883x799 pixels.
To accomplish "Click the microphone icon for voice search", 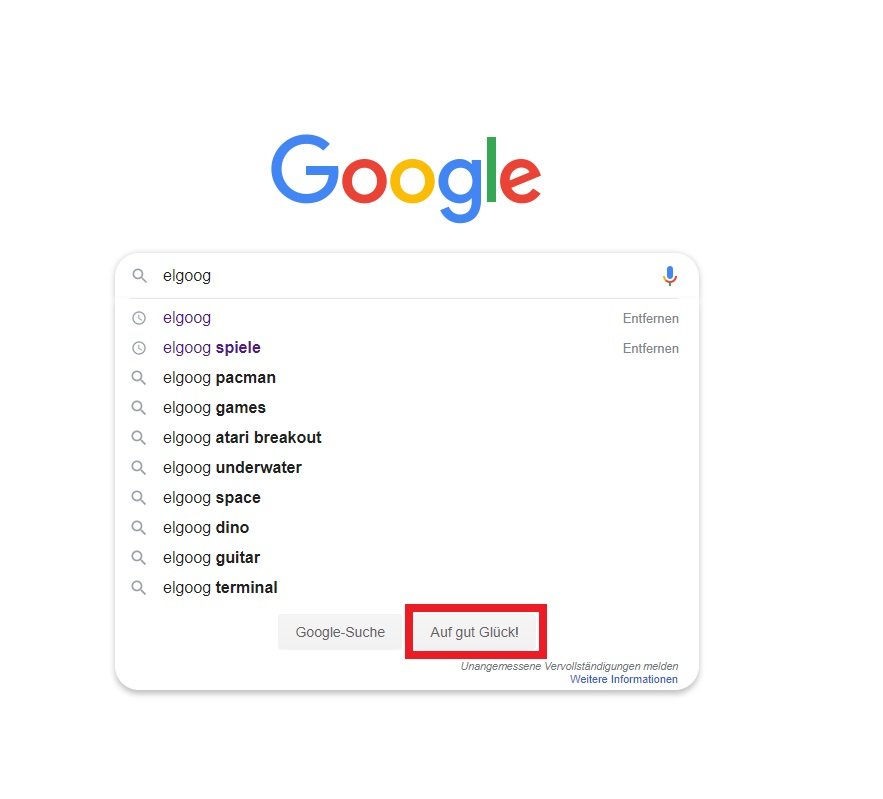I will tap(670, 275).
